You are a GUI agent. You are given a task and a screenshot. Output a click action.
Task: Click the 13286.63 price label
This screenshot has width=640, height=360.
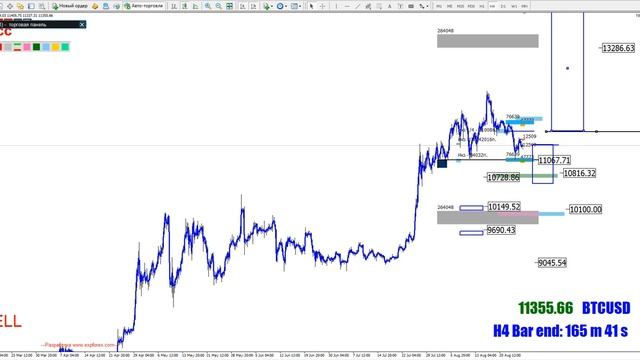coord(618,48)
